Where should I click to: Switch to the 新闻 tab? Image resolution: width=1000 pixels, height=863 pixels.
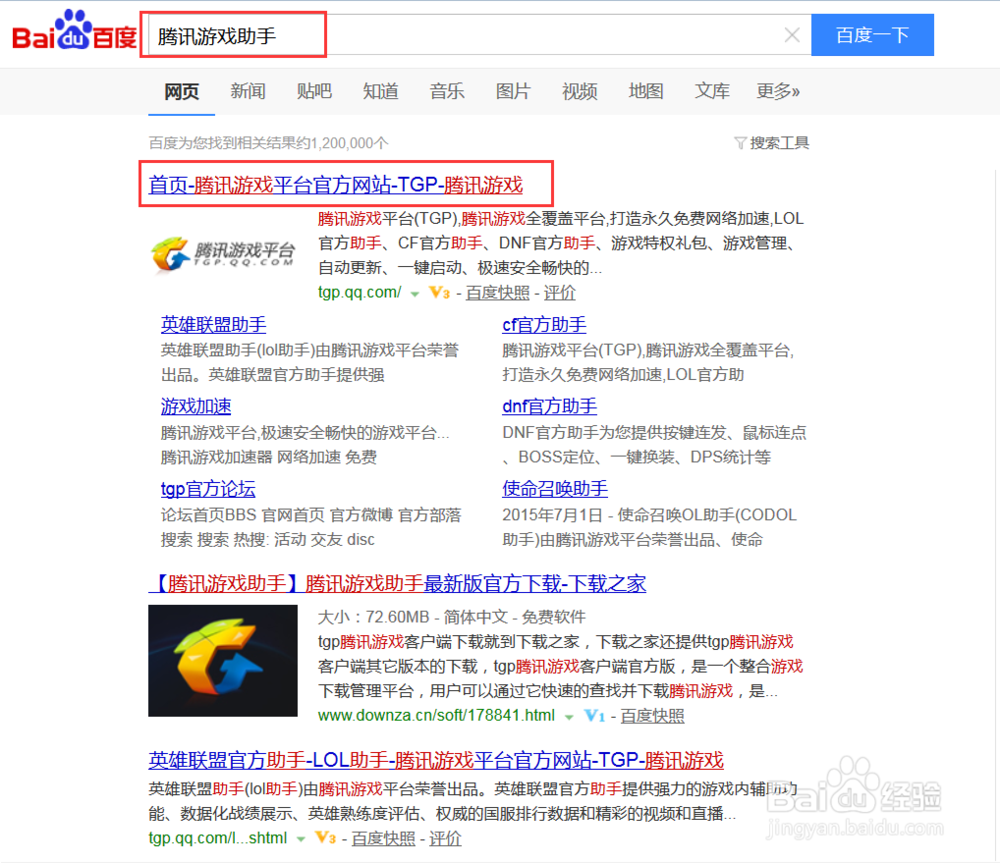(x=247, y=91)
